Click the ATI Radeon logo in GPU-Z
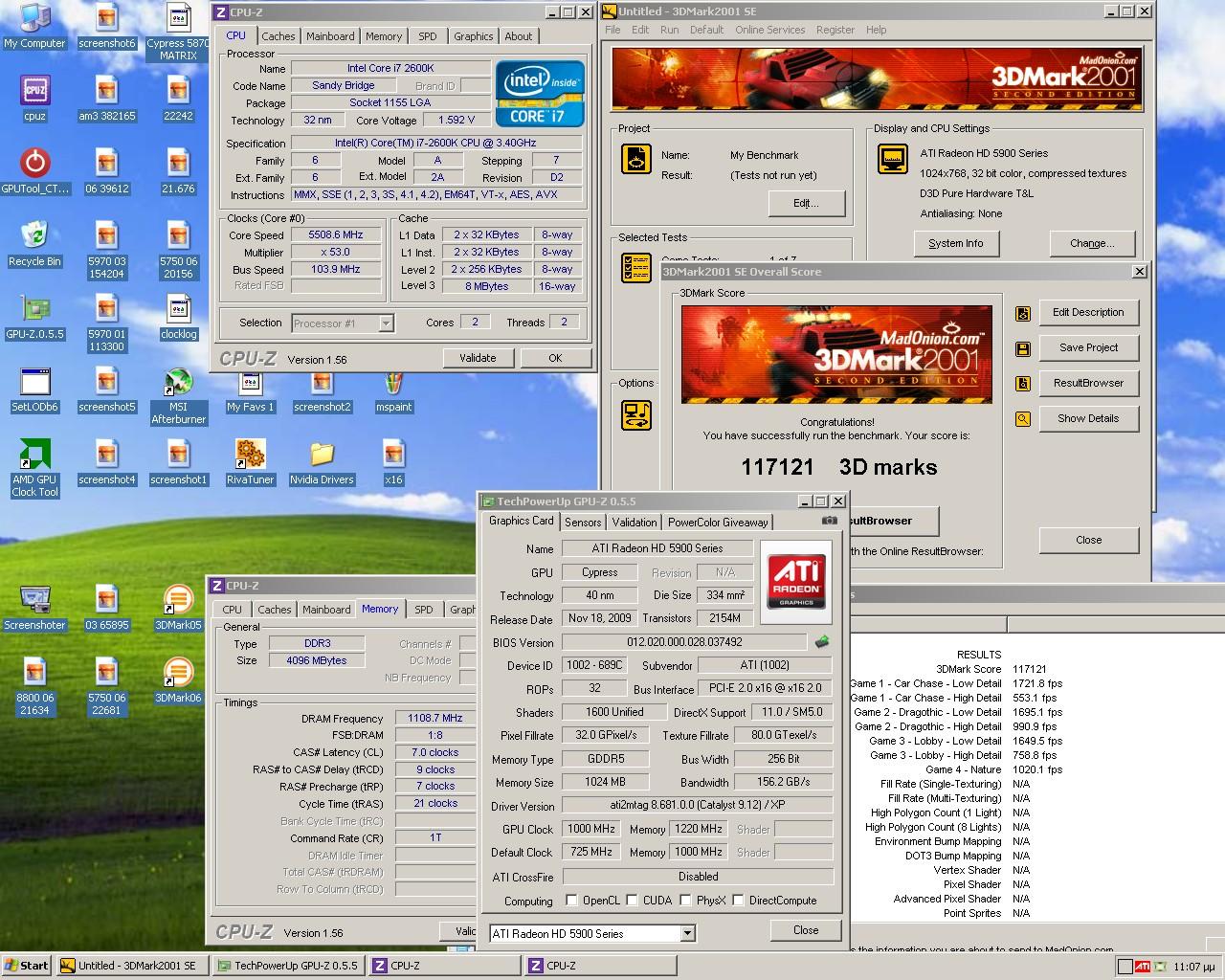This screenshot has width=1225, height=980. pos(795,581)
